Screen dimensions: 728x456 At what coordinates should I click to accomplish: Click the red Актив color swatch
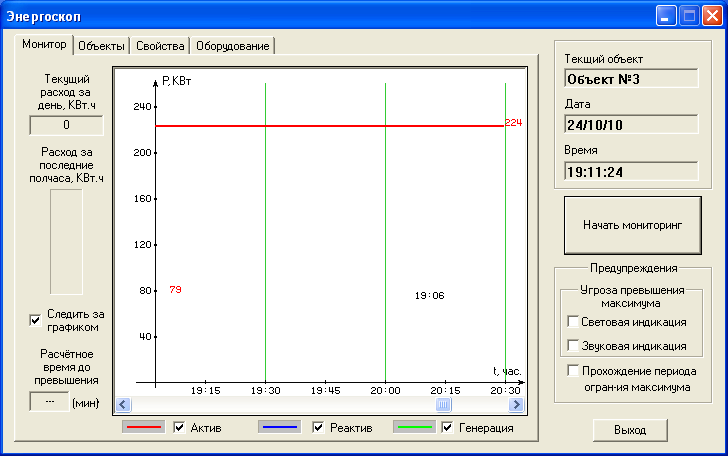143,428
